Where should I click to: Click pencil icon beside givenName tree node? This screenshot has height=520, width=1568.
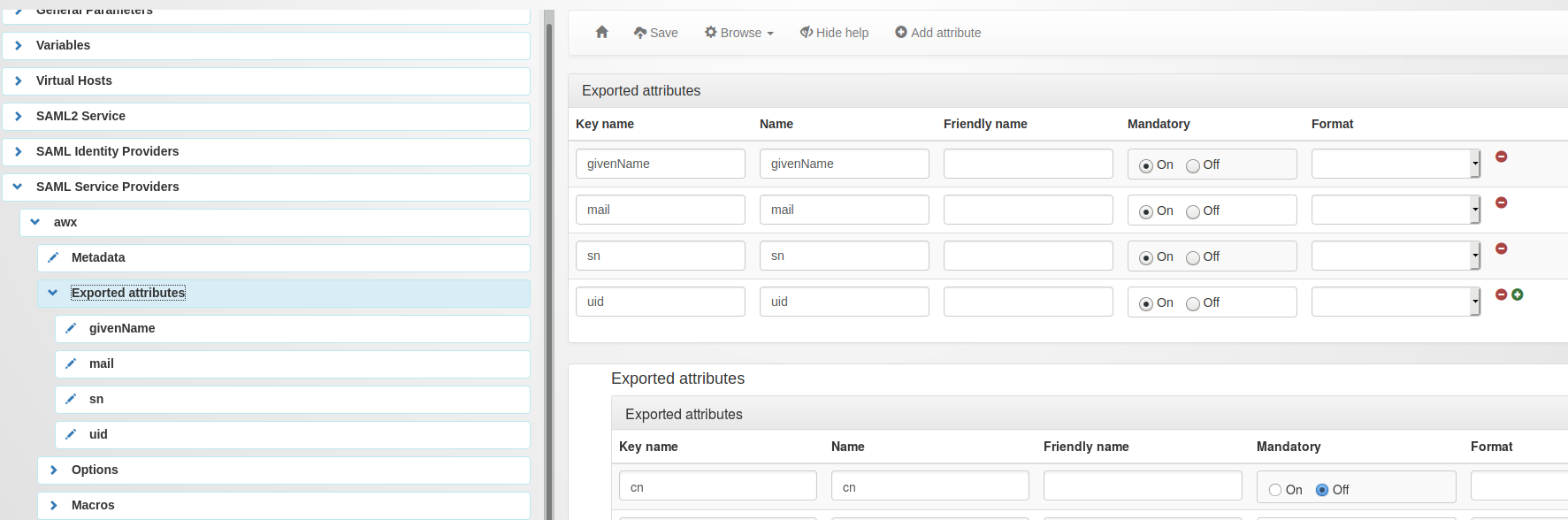71,328
